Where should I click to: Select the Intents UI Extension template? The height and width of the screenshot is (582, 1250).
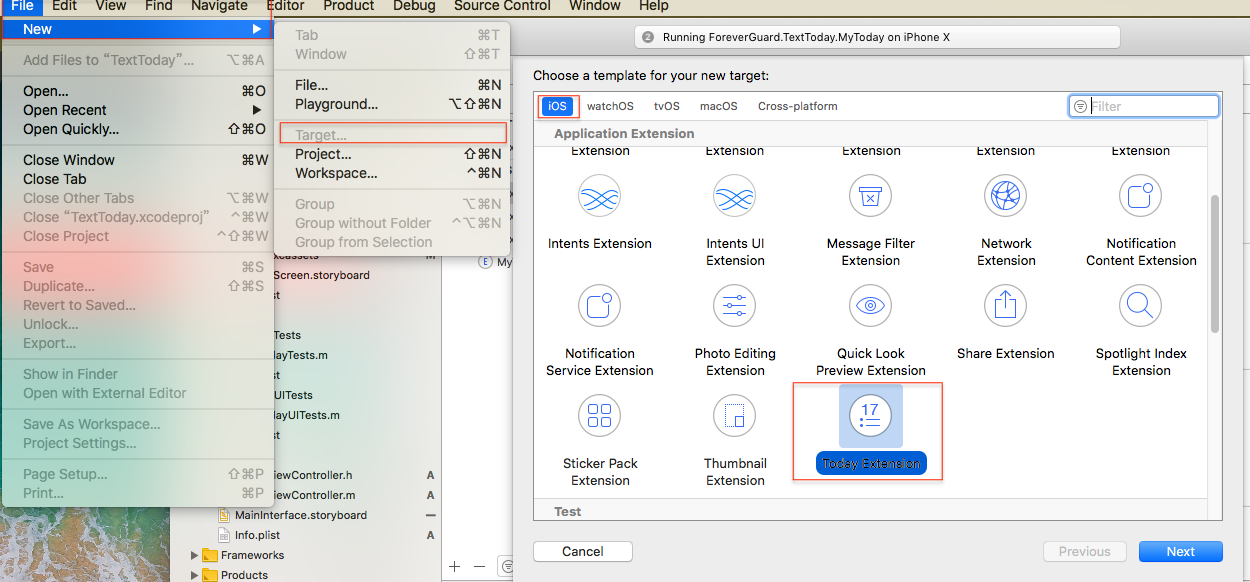(735, 220)
